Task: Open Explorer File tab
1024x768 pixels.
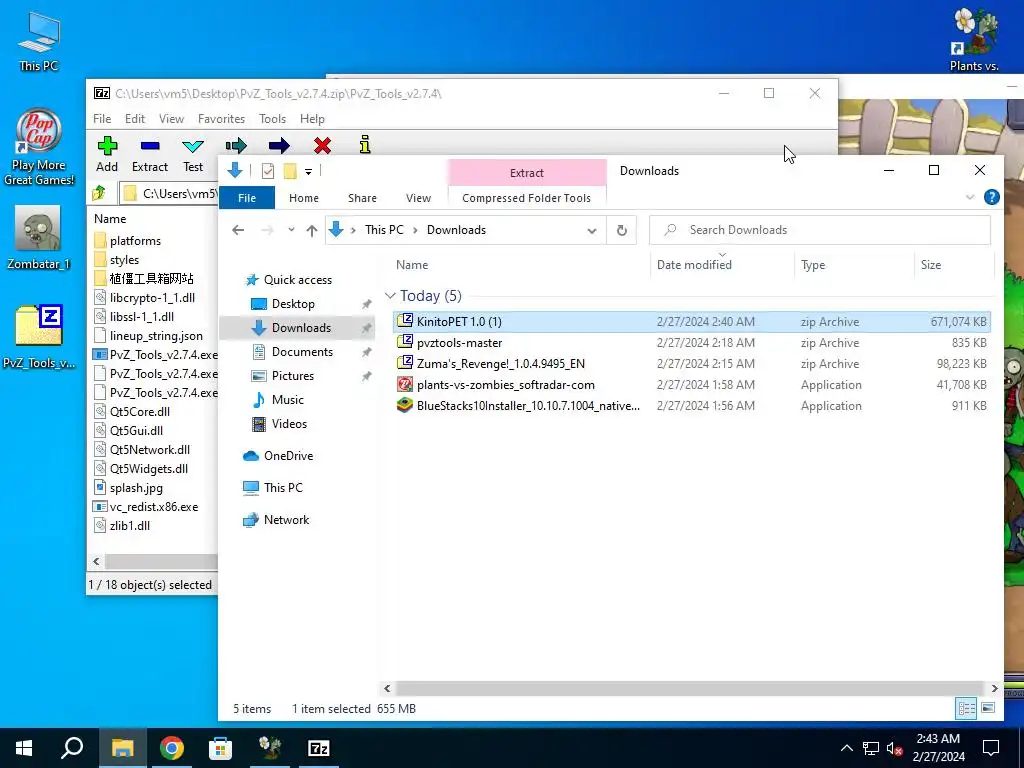Action: (x=247, y=198)
